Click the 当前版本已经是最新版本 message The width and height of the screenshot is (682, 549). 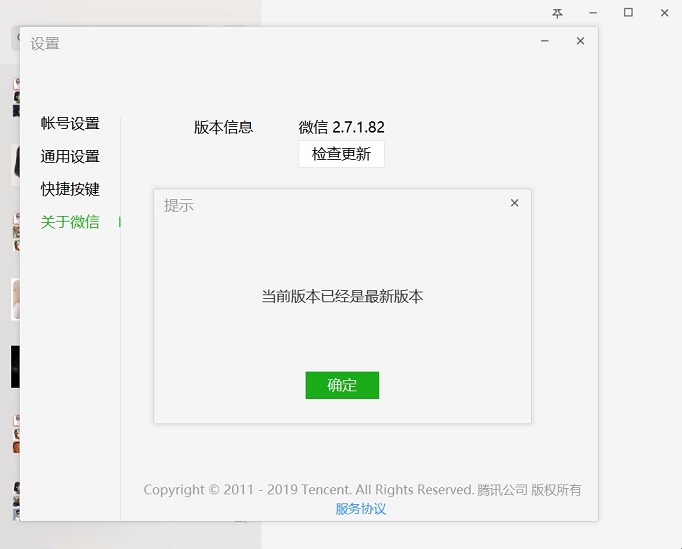tap(342, 297)
